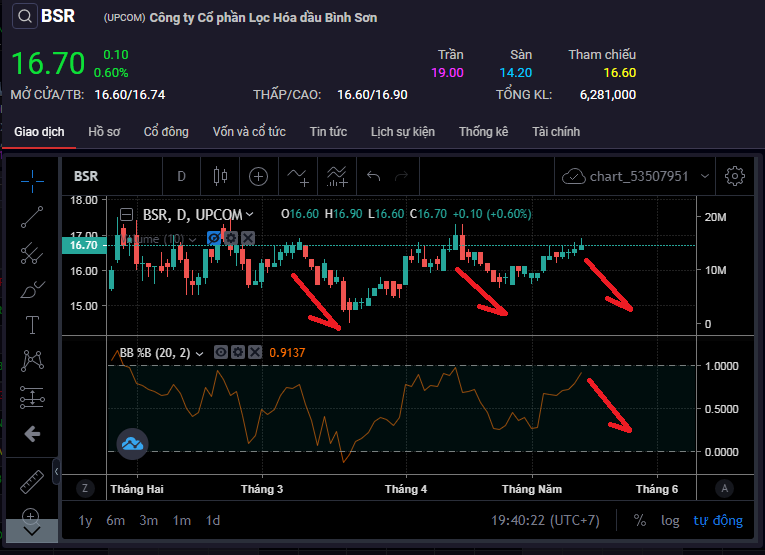The height and width of the screenshot is (555, 765).
Task: Collapse the drawing toolbar side handle
Action: [56, 471]
